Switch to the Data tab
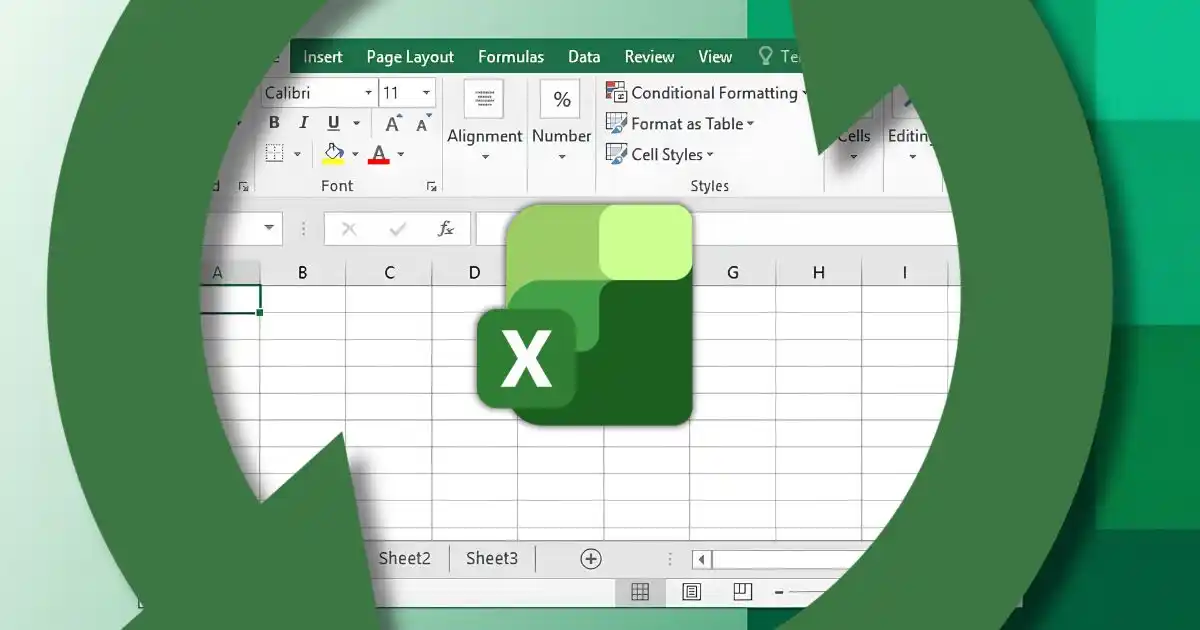This screenshot has width=1200, height=630. [x=584, y=57]
